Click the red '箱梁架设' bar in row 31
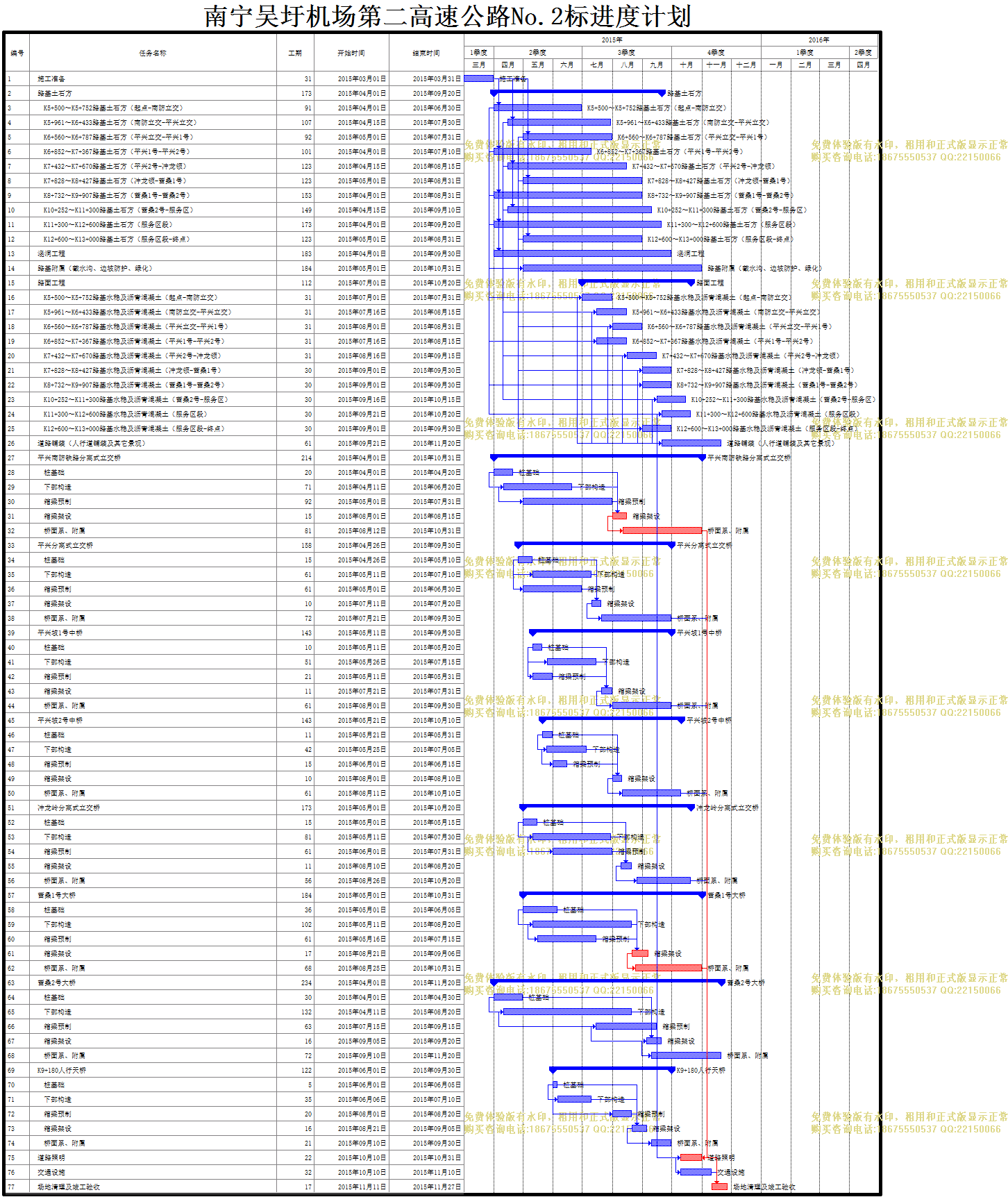Screen dimensions: 1008x1197 click(619, 516)
